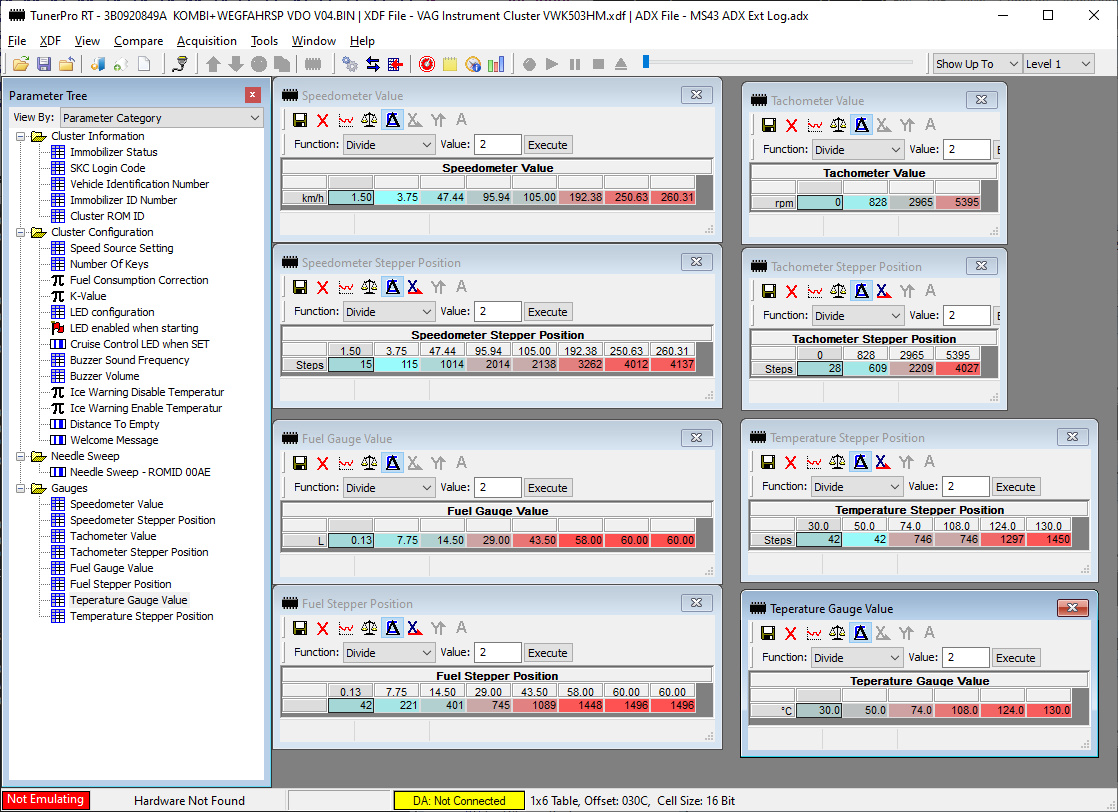This screenshot has width=1118, height=812.
Task: Toggle highlighted A button in Tachometer Stepper Position window
Action: [x=861, y=291]
